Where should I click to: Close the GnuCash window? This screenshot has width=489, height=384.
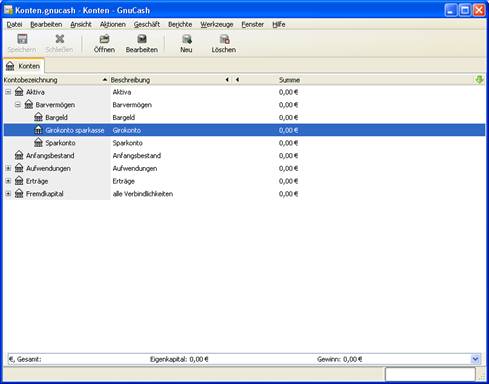pyautogui.click(x=479, y=10)
